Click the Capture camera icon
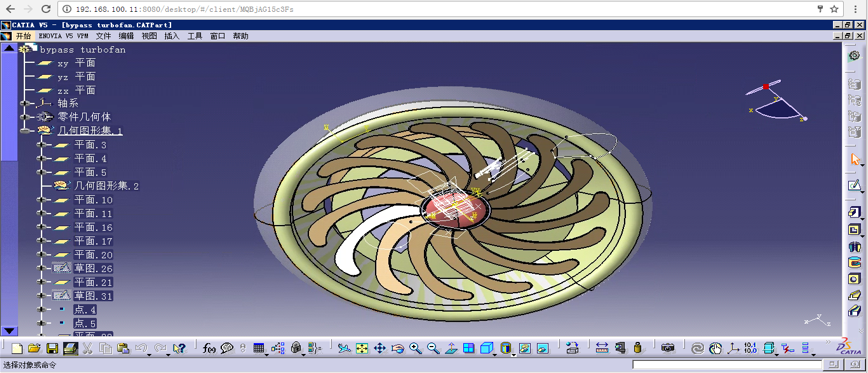 668,348
